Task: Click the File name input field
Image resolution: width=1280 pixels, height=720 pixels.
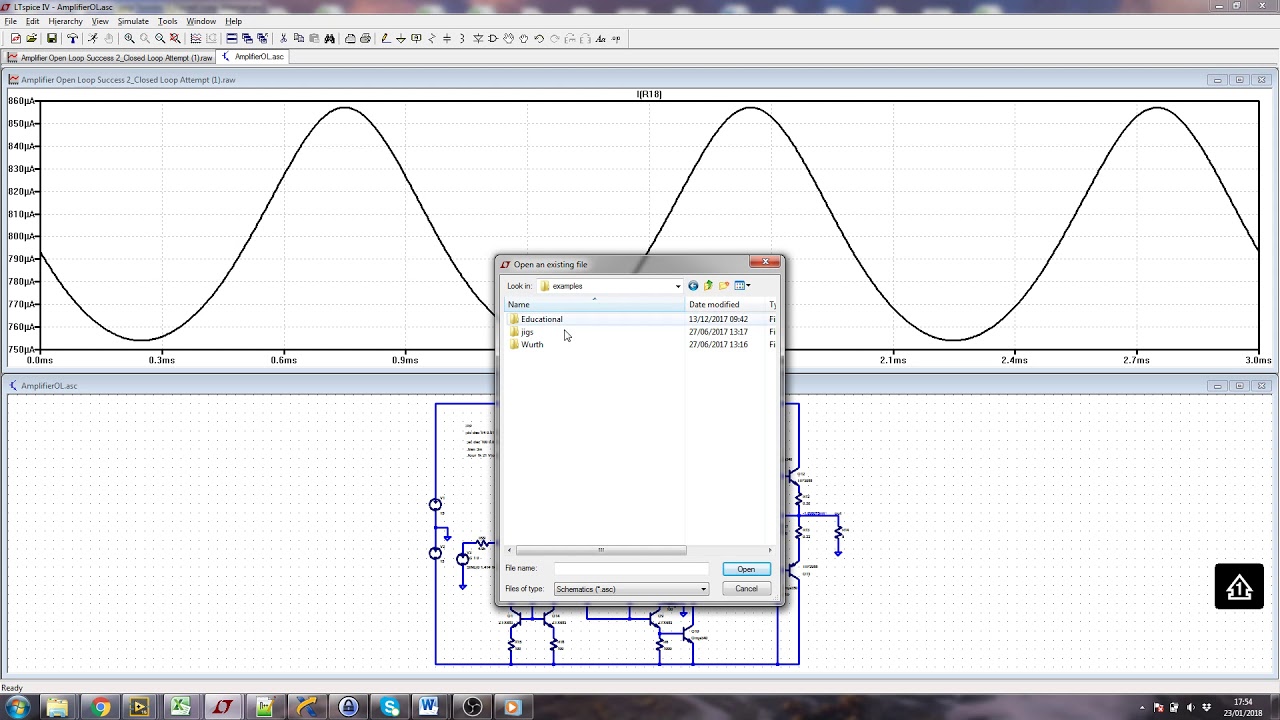Action: pos(631,568)
